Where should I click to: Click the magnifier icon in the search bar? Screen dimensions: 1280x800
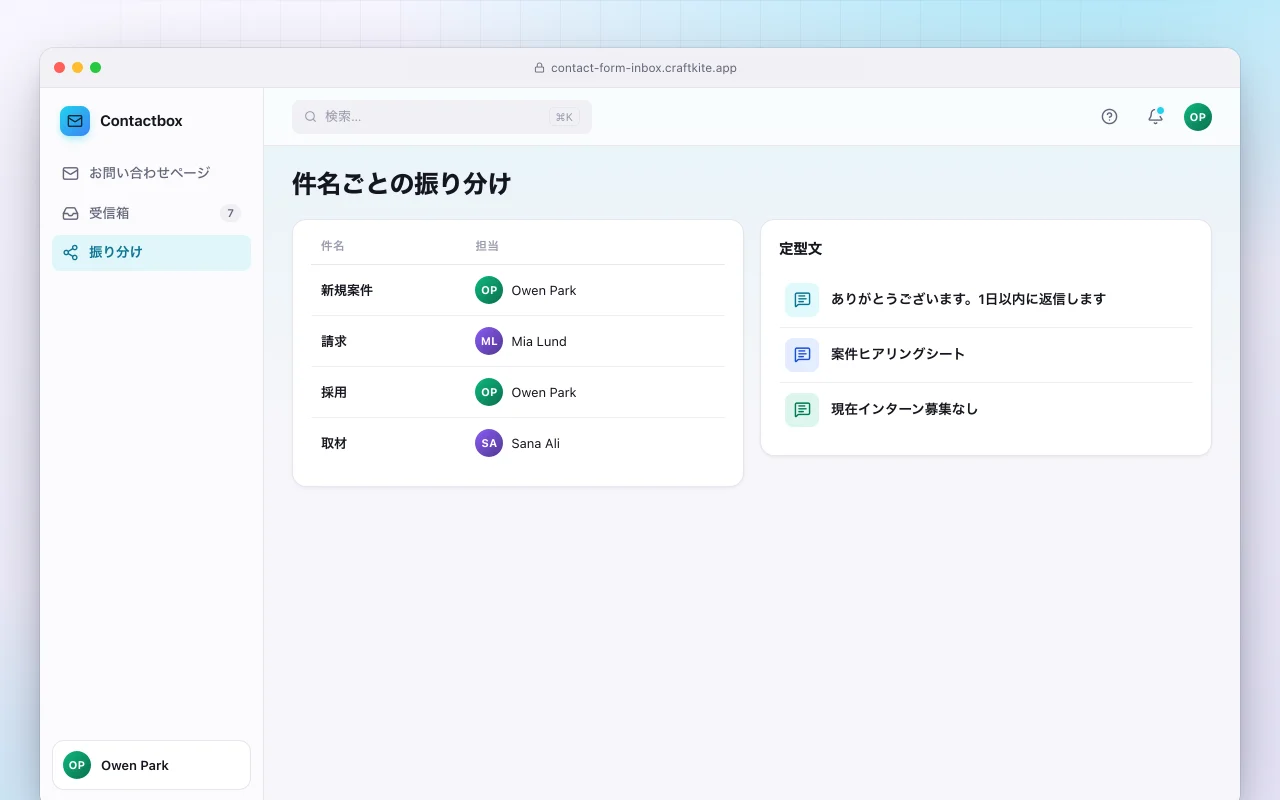click(311, 117)
